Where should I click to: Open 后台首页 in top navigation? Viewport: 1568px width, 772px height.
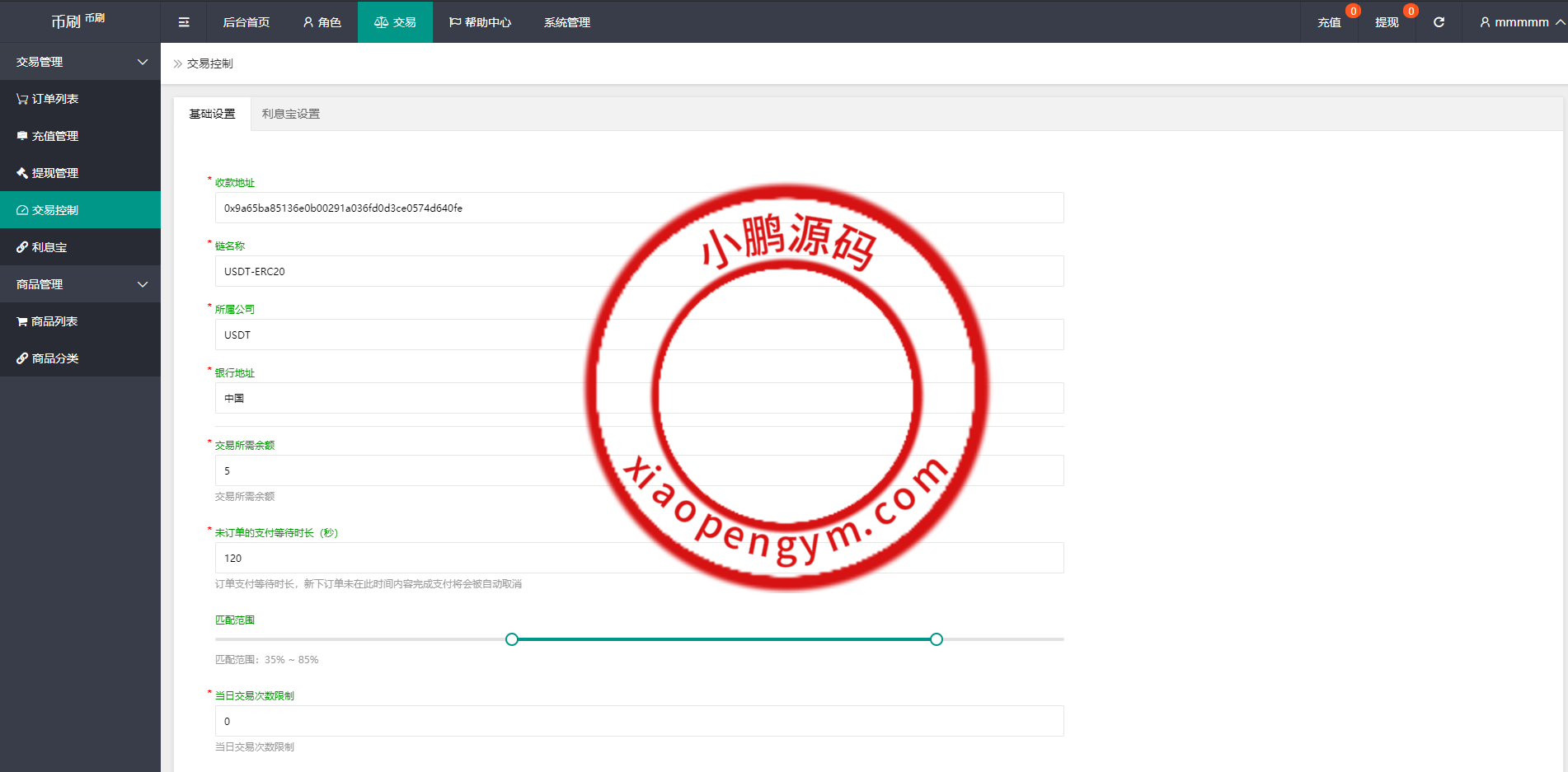pos(246,22)
